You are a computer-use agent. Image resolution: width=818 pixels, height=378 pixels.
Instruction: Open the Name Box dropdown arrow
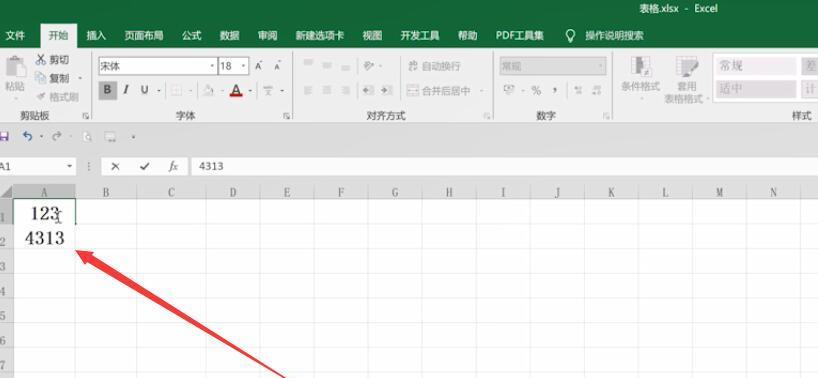click(69, 166)
